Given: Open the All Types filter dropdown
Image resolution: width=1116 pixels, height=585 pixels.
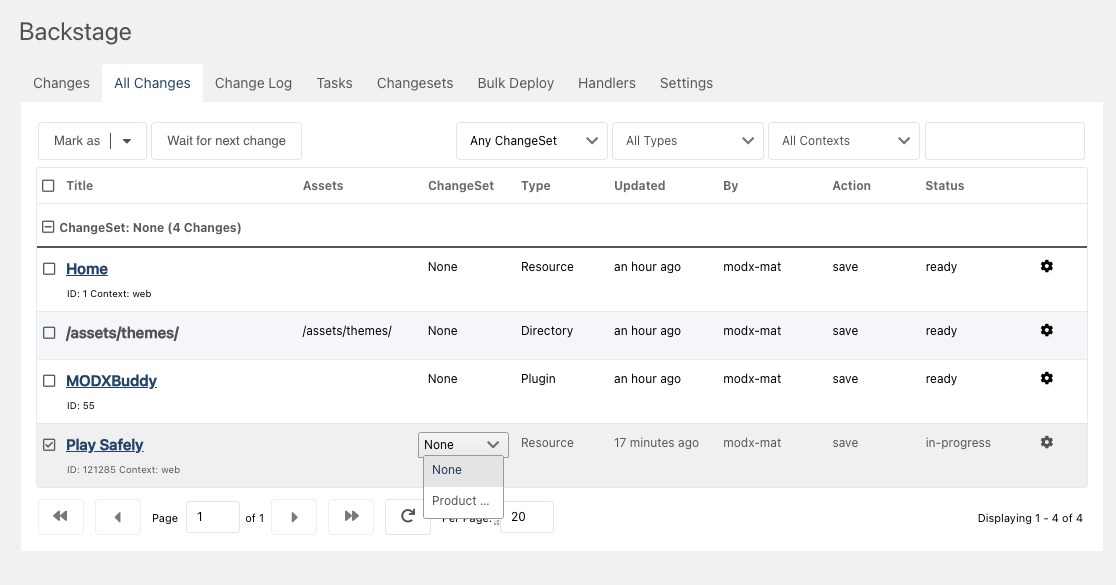Looking at the screenshot, I should 688,141.
